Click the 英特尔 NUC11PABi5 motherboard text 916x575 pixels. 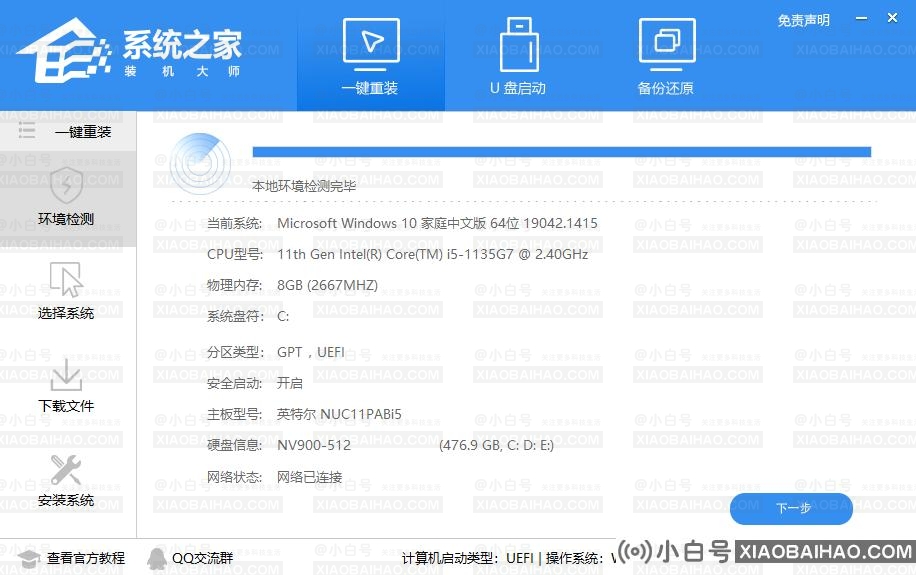point(339,414)
